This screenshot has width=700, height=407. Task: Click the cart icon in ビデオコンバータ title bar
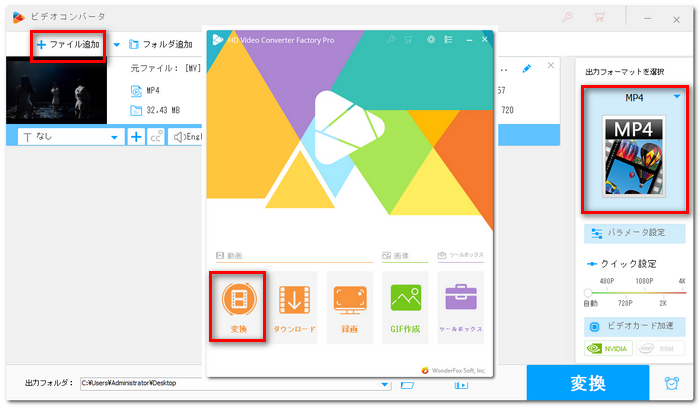(600, 17)
